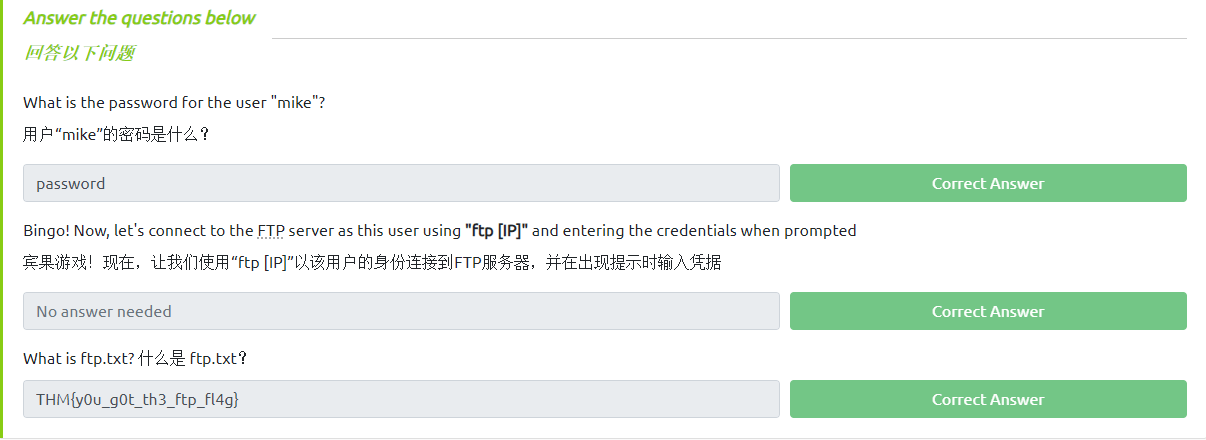
Task: Click the "No answer needed" field
Action: (400, 311)
